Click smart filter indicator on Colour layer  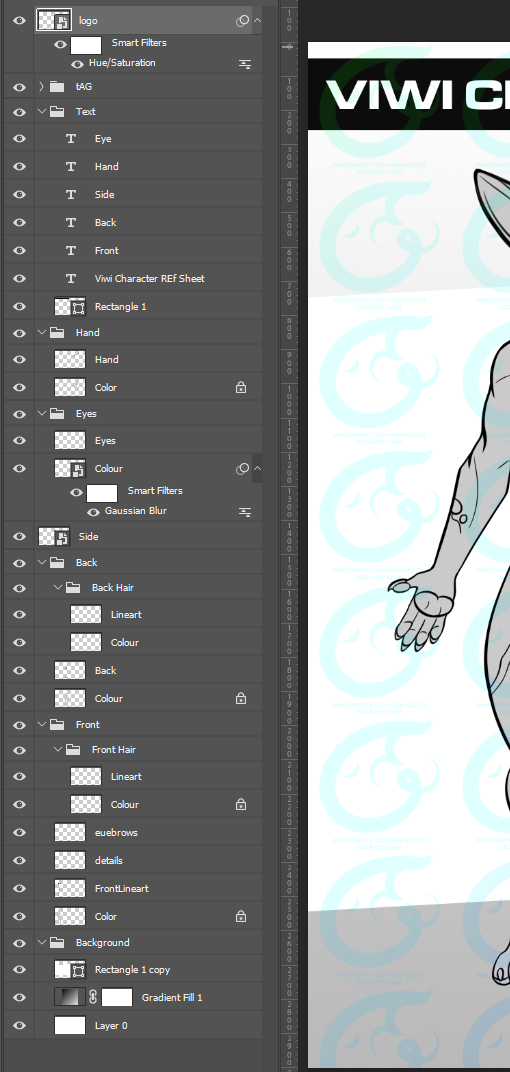click(x=242, y=469)
